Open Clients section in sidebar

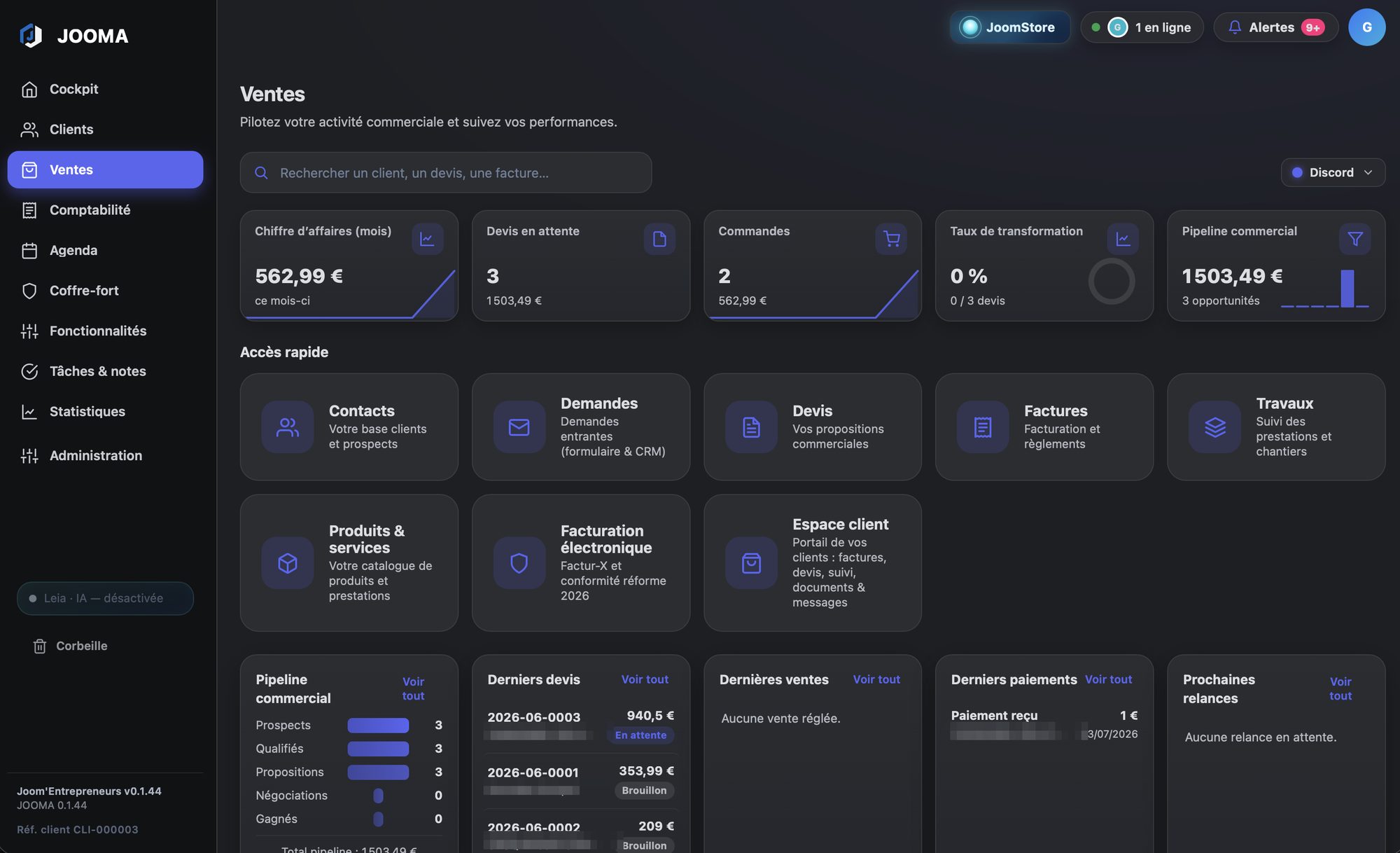105,130
